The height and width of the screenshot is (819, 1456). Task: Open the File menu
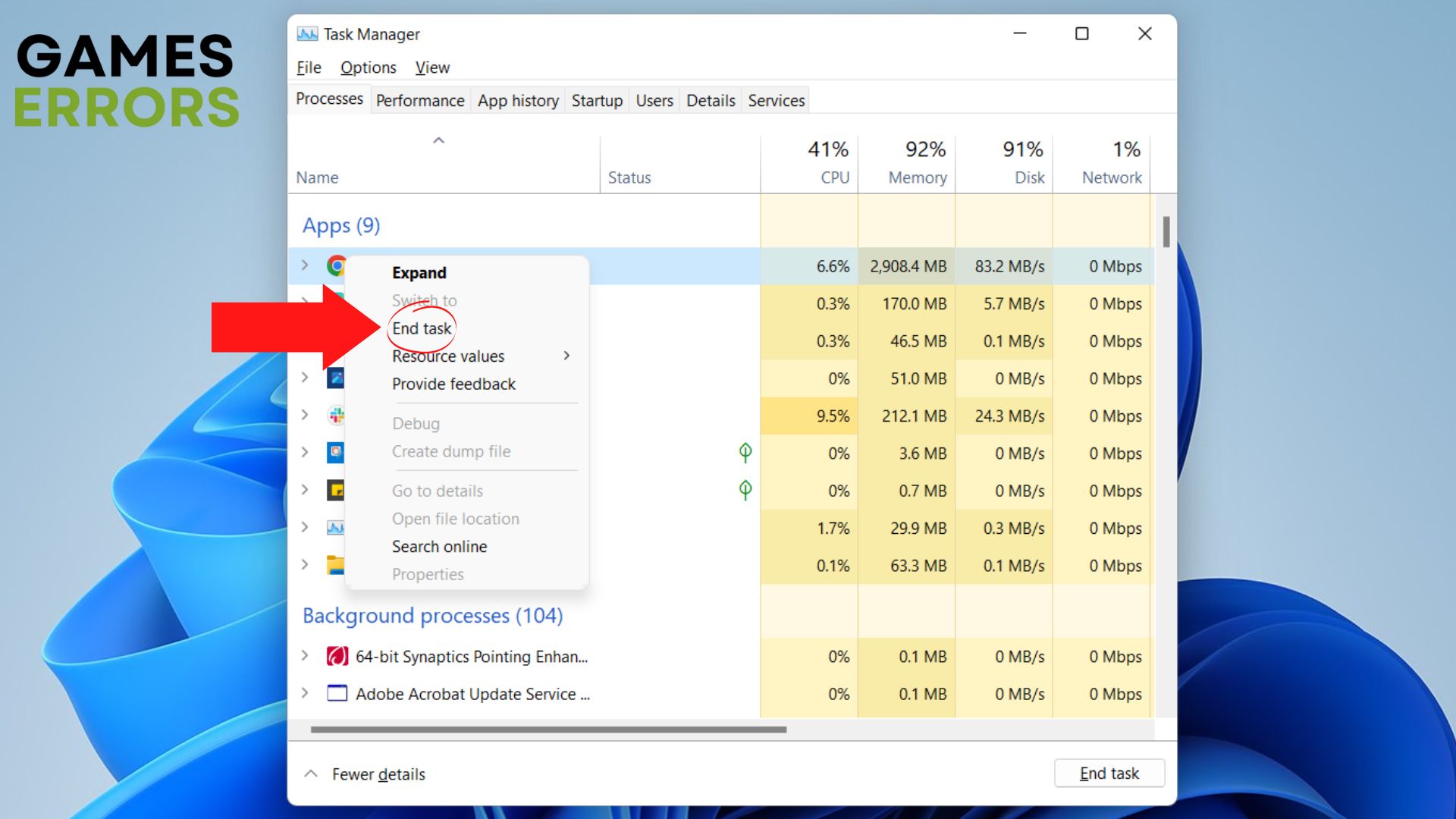pyautogui.click(x=309, y=66)
